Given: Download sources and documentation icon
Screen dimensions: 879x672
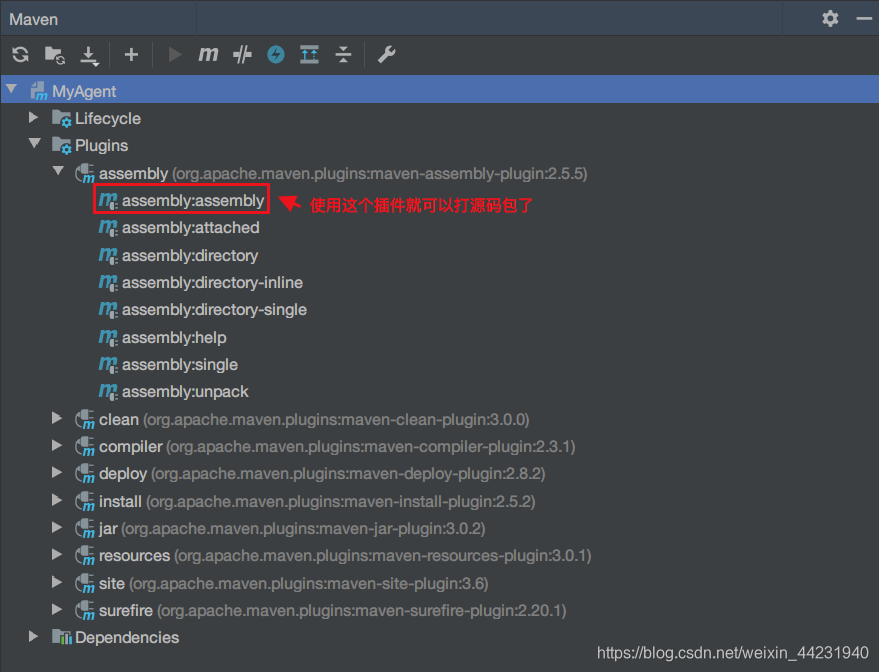Looking at the screenshot, I should (89, 55).
